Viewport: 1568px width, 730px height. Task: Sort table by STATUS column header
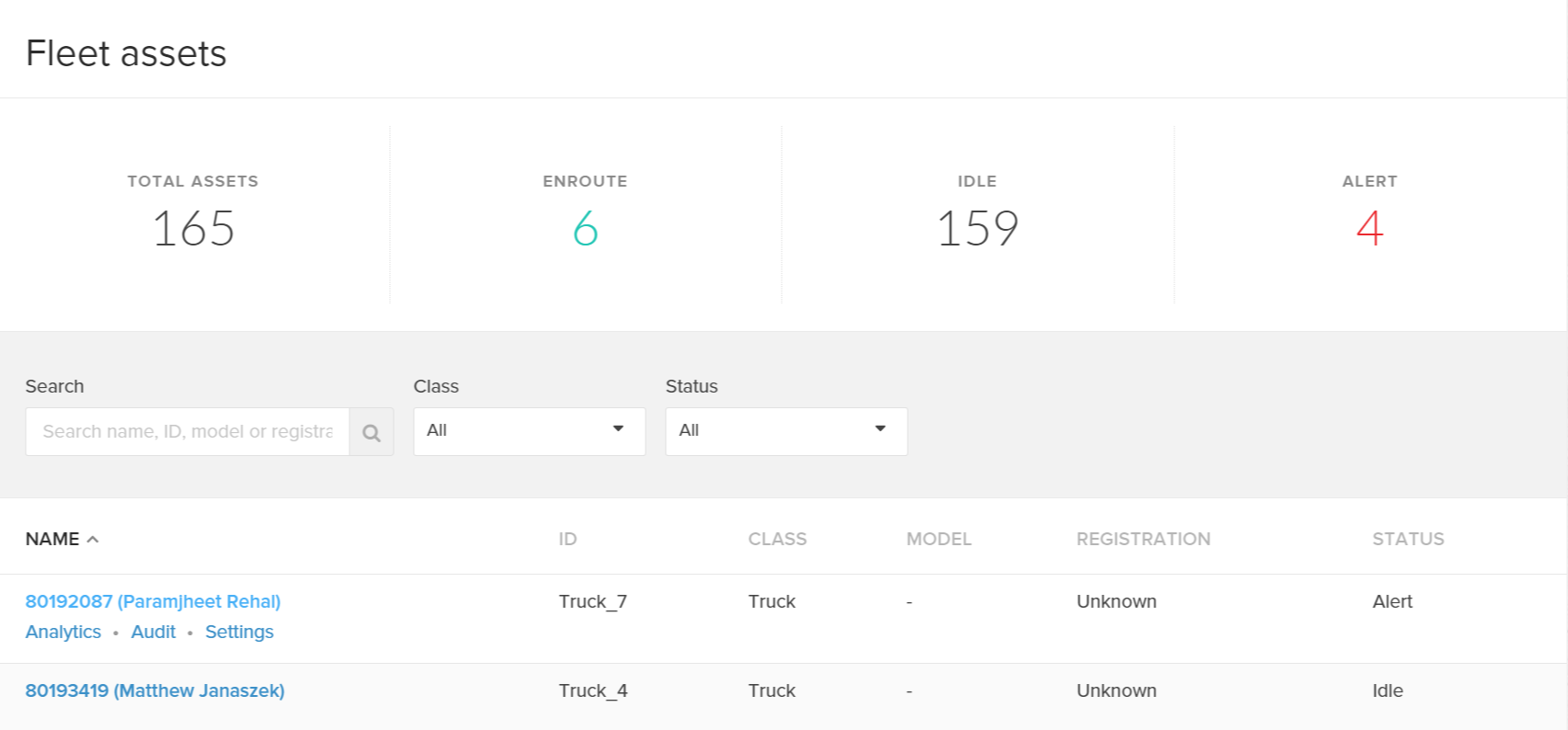tap(1408, 540)
